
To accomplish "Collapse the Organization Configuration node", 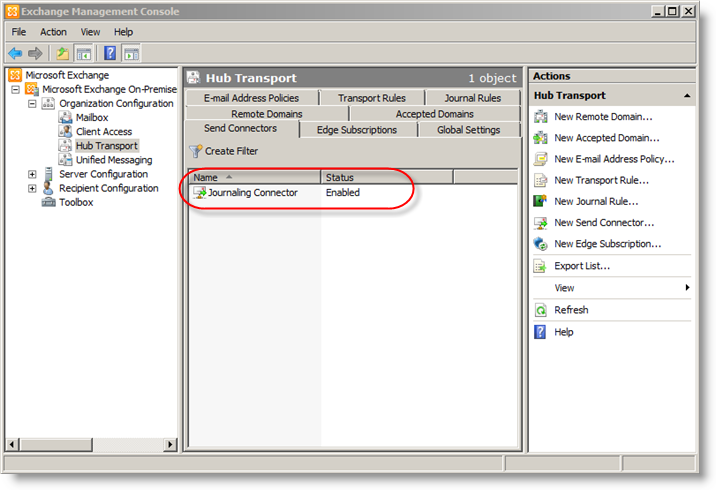I will 32,104.
